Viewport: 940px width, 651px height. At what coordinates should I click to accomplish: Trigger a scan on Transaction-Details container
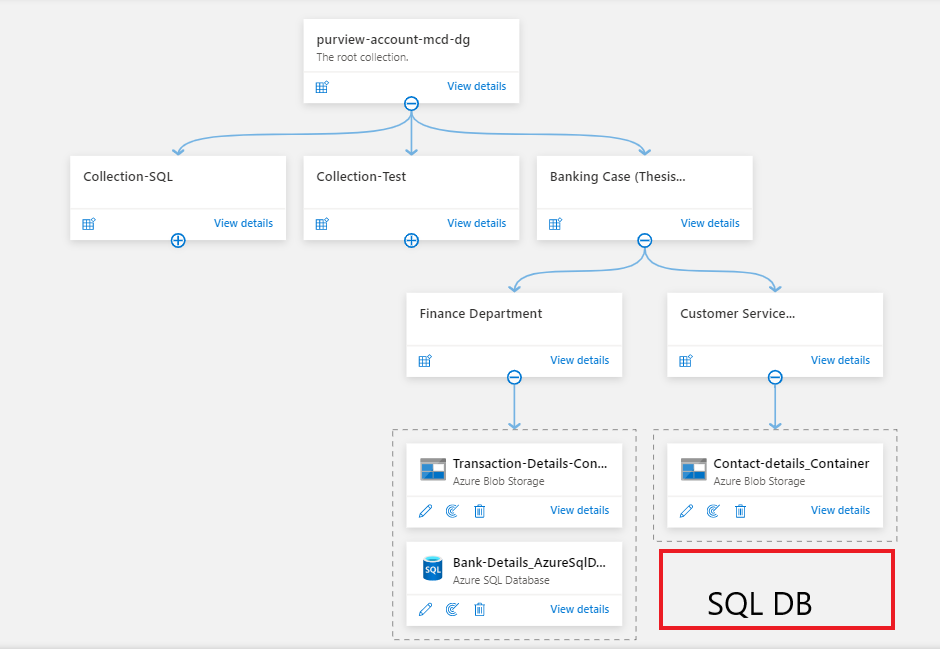pos(451,510)
